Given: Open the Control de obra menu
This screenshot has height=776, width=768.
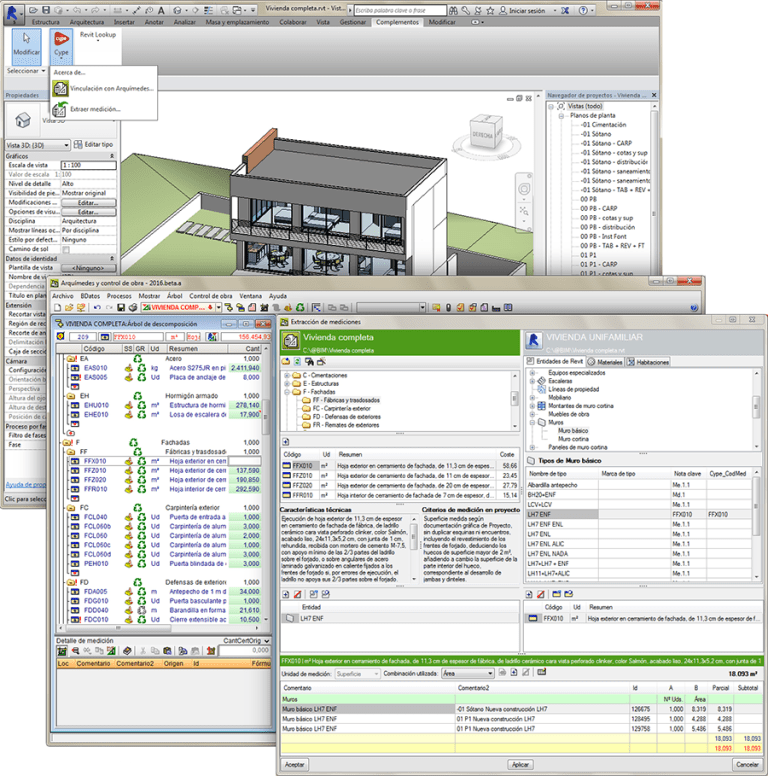Looking at the screenshot, I should point(211,296).
